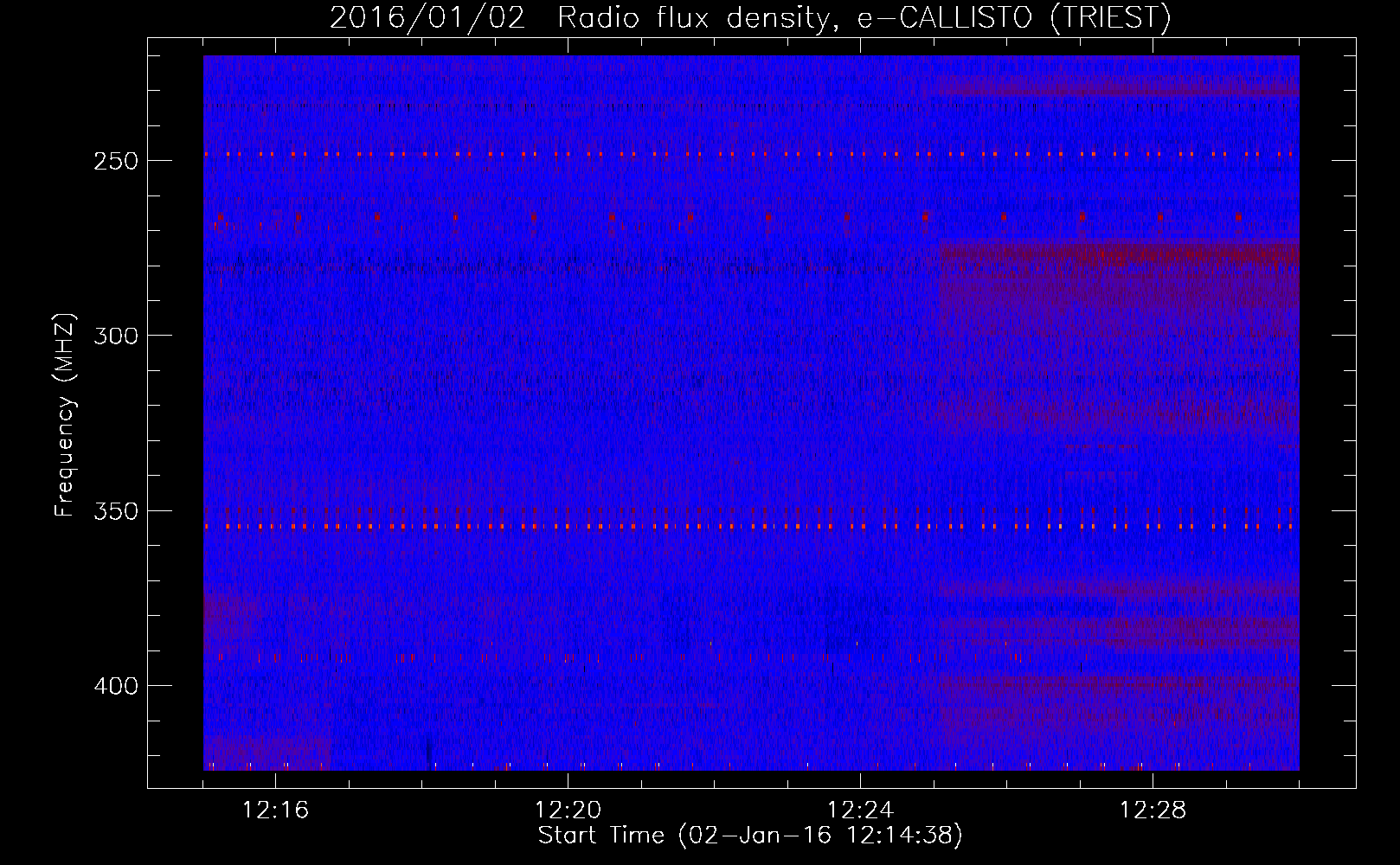
Task: Click the 12:28 time tick label
Action: point(1153,811)
